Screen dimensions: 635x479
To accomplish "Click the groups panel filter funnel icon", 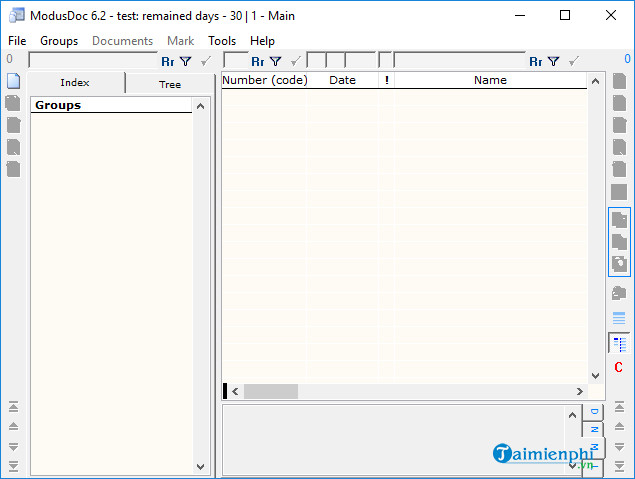I will pyautogui.click(x=185, y=62).
